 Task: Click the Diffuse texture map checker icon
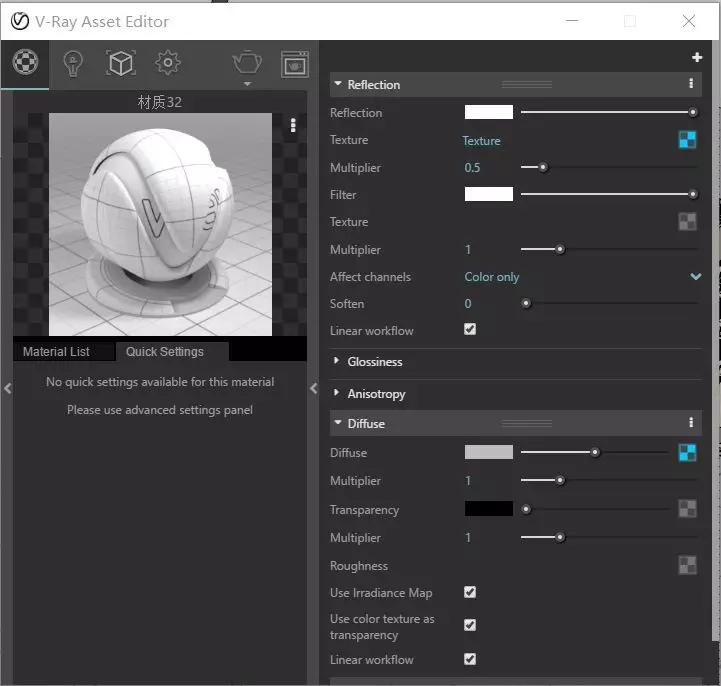[687, 452]
